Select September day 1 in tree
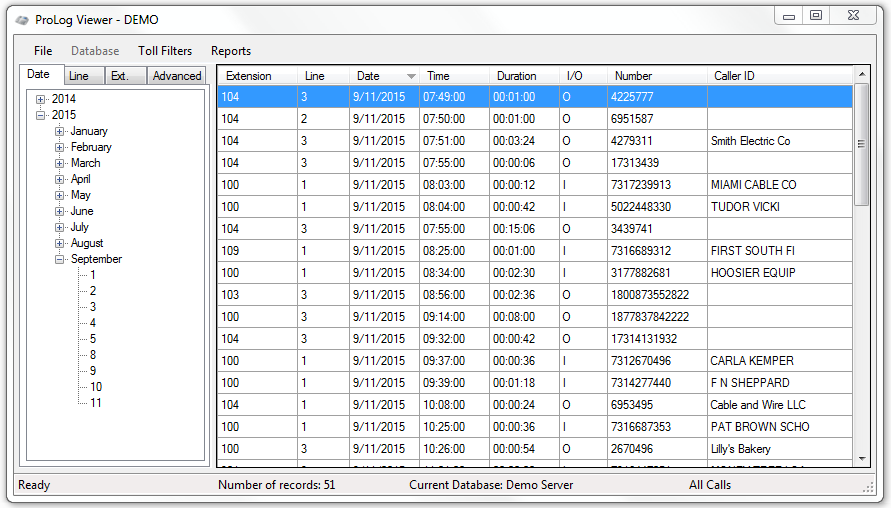Screen dimensions: 891x508 pyautogui.click(x=93, y=275)
